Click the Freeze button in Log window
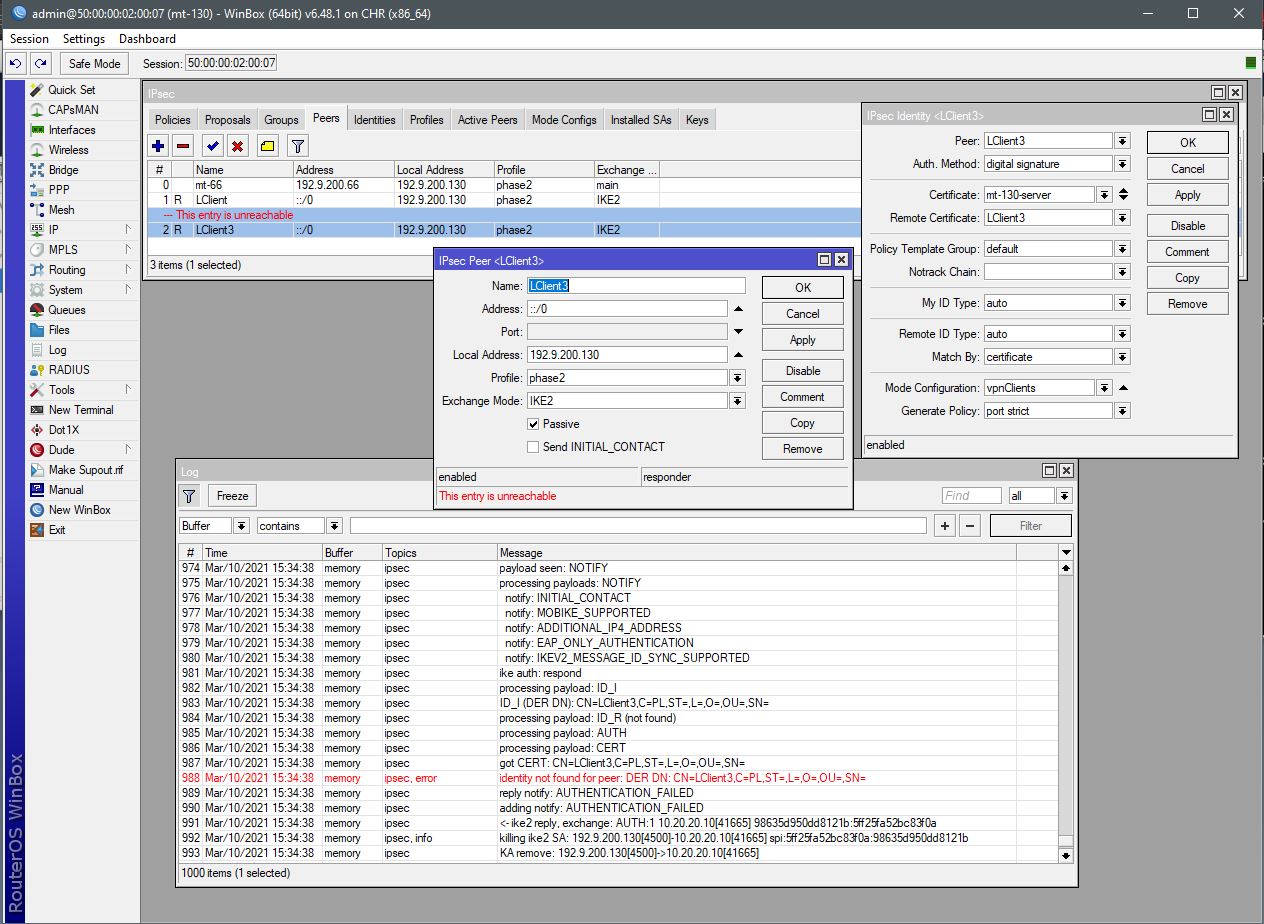This screenshot has width=1264, height=924. (x=232, y=496)
